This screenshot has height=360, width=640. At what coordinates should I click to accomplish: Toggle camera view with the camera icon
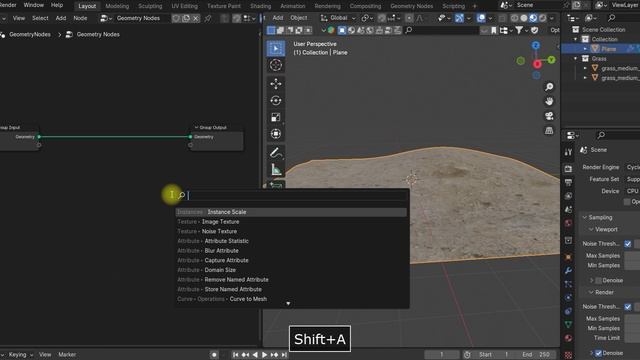(549, 116)
